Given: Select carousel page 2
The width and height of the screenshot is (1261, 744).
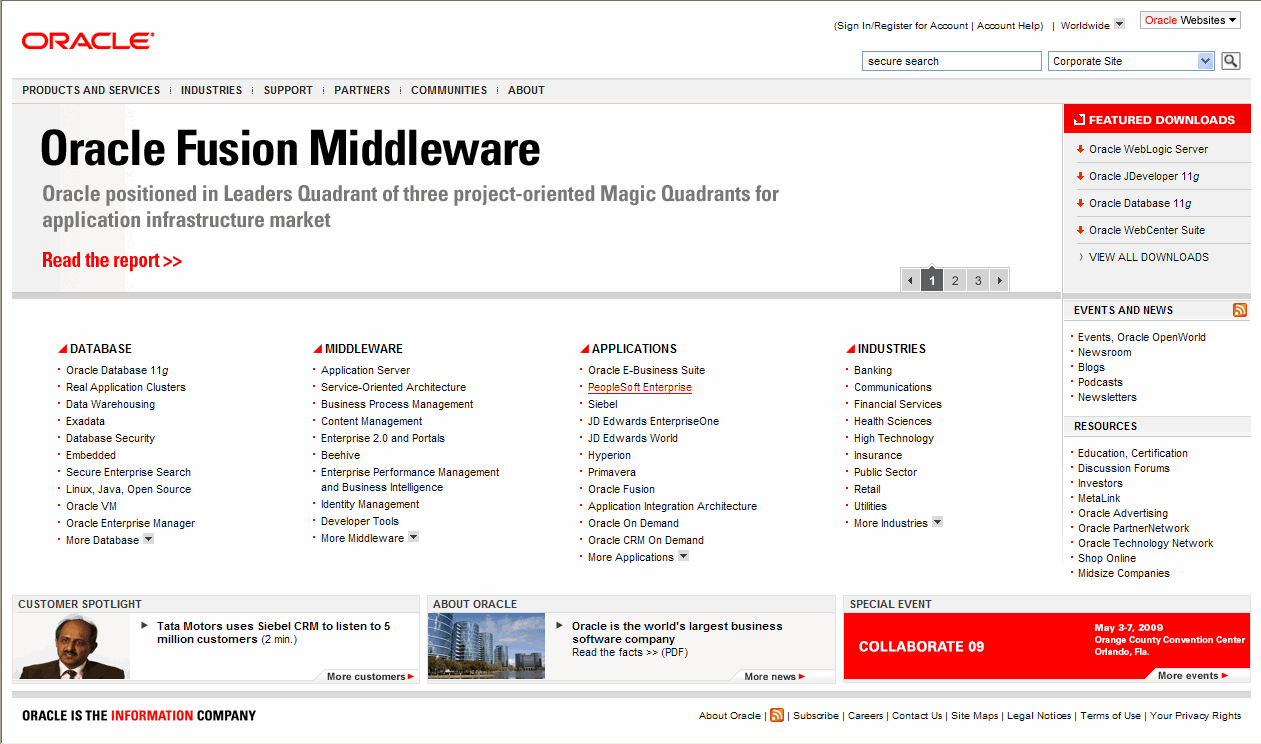Looking at the screenshot, I should (955, 280).
